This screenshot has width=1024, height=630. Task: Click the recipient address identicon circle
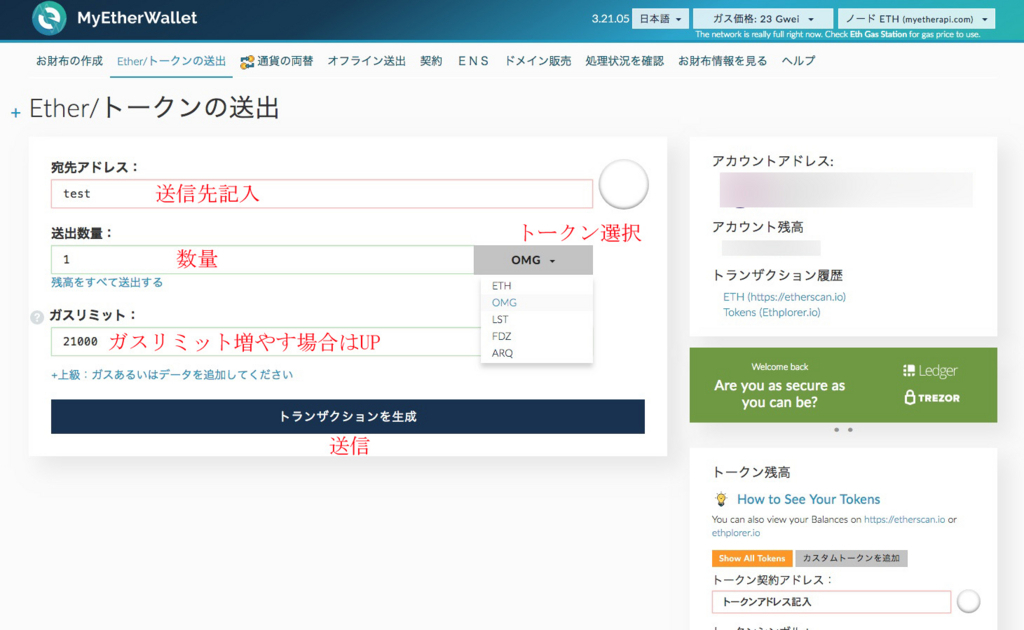[623, 184]
